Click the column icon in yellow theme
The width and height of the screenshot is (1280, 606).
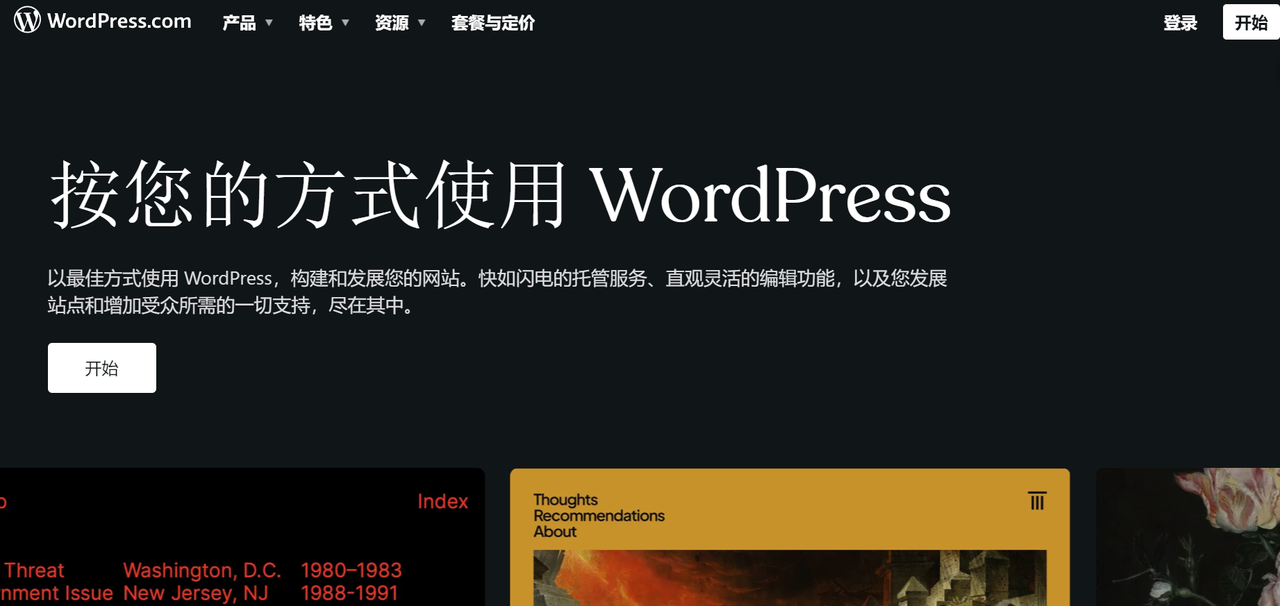(1037, 501)
